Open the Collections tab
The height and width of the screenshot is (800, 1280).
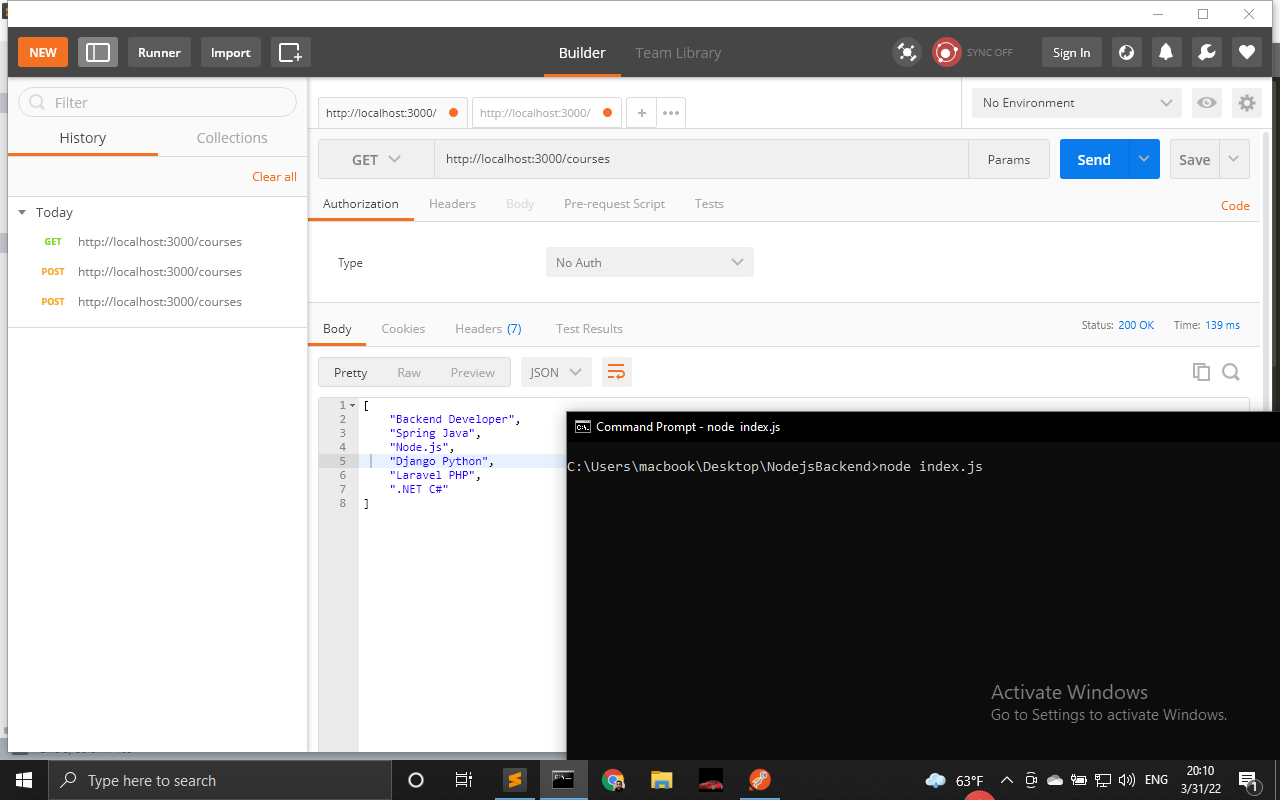click(232, 138)
